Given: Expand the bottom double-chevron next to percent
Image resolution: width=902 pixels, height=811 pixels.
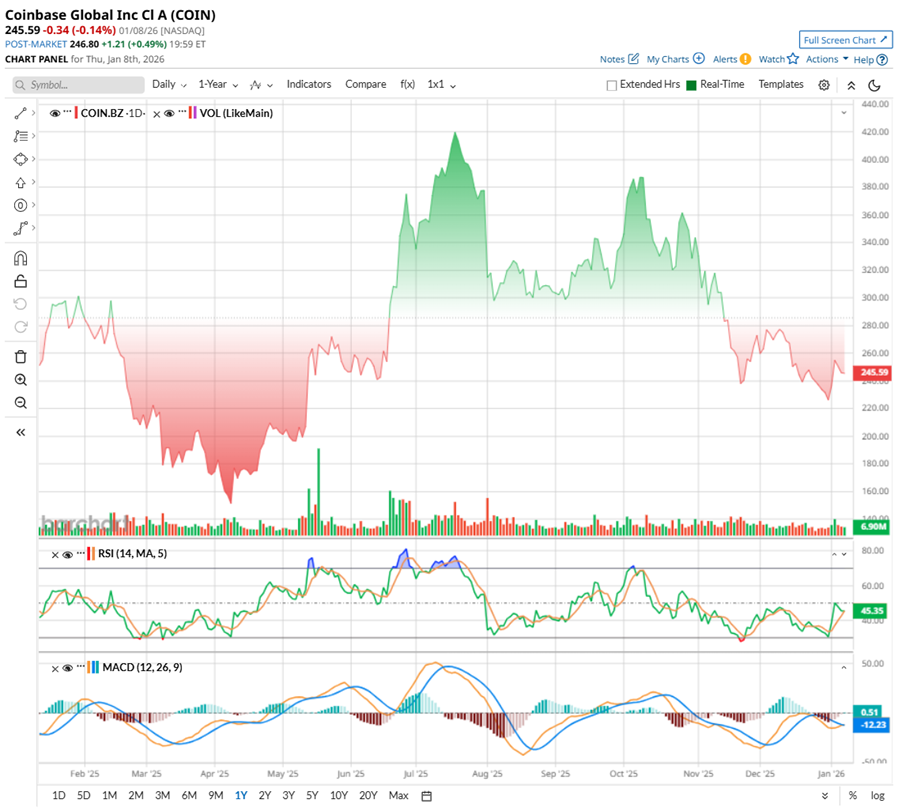Looking at the screenshot, I should pyautogui.click(x=825, y=796).
